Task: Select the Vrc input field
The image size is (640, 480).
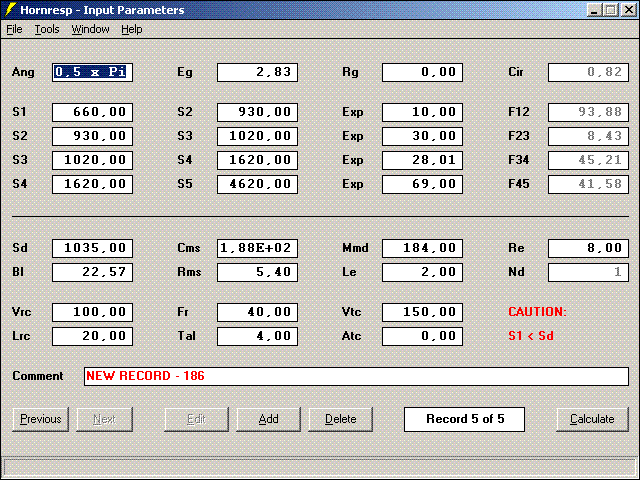Action: 92,312
